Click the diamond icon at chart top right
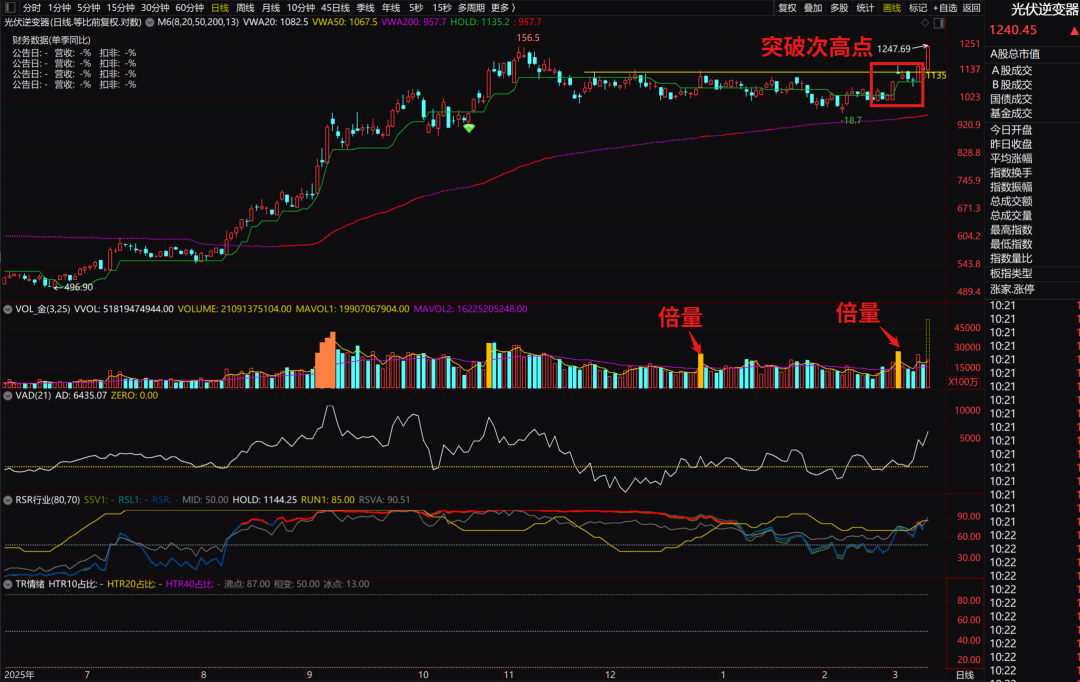Image resolution: width=1080 pixels, height=682 pixels. [x=925, y=23]
